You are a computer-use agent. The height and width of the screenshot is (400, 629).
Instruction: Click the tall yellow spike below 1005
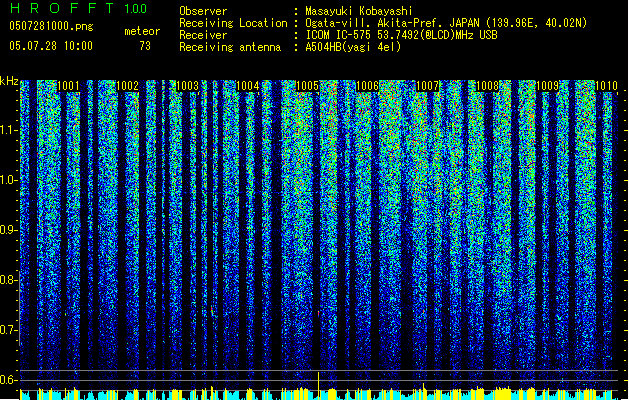(x=319, y=385)
